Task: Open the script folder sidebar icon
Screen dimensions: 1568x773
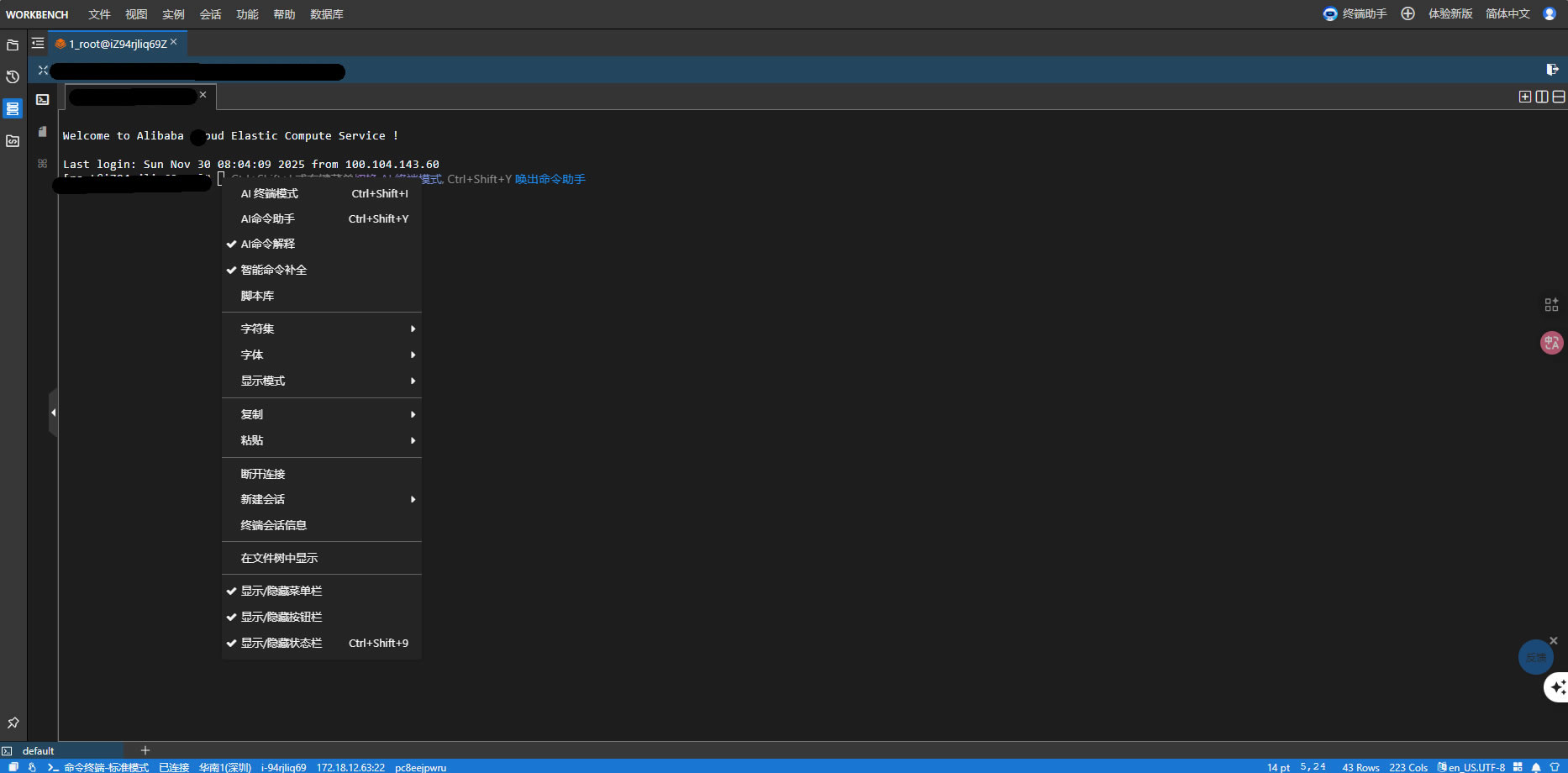Action: (x=13, y=141)
